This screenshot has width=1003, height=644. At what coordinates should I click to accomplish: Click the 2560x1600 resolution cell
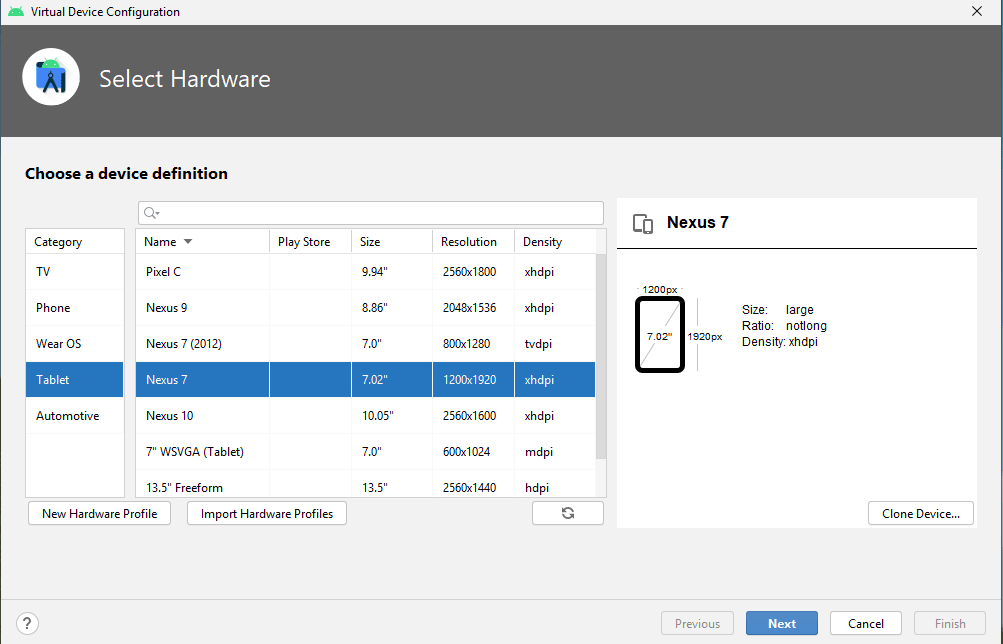click(x=473, y=416)
